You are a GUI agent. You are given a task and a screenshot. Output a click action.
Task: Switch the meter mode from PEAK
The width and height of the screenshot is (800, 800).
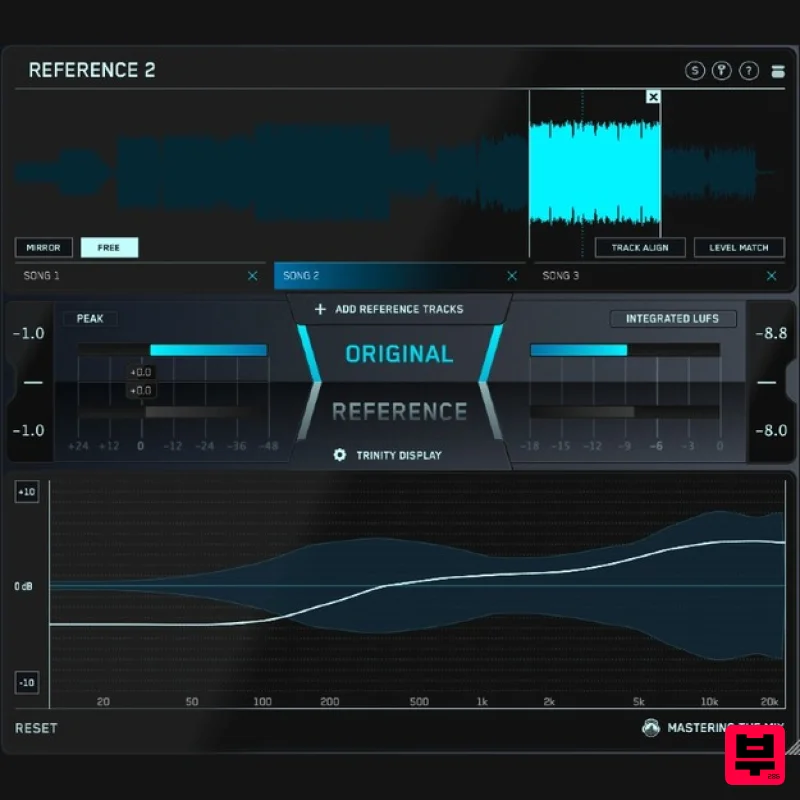coord(90,318)
